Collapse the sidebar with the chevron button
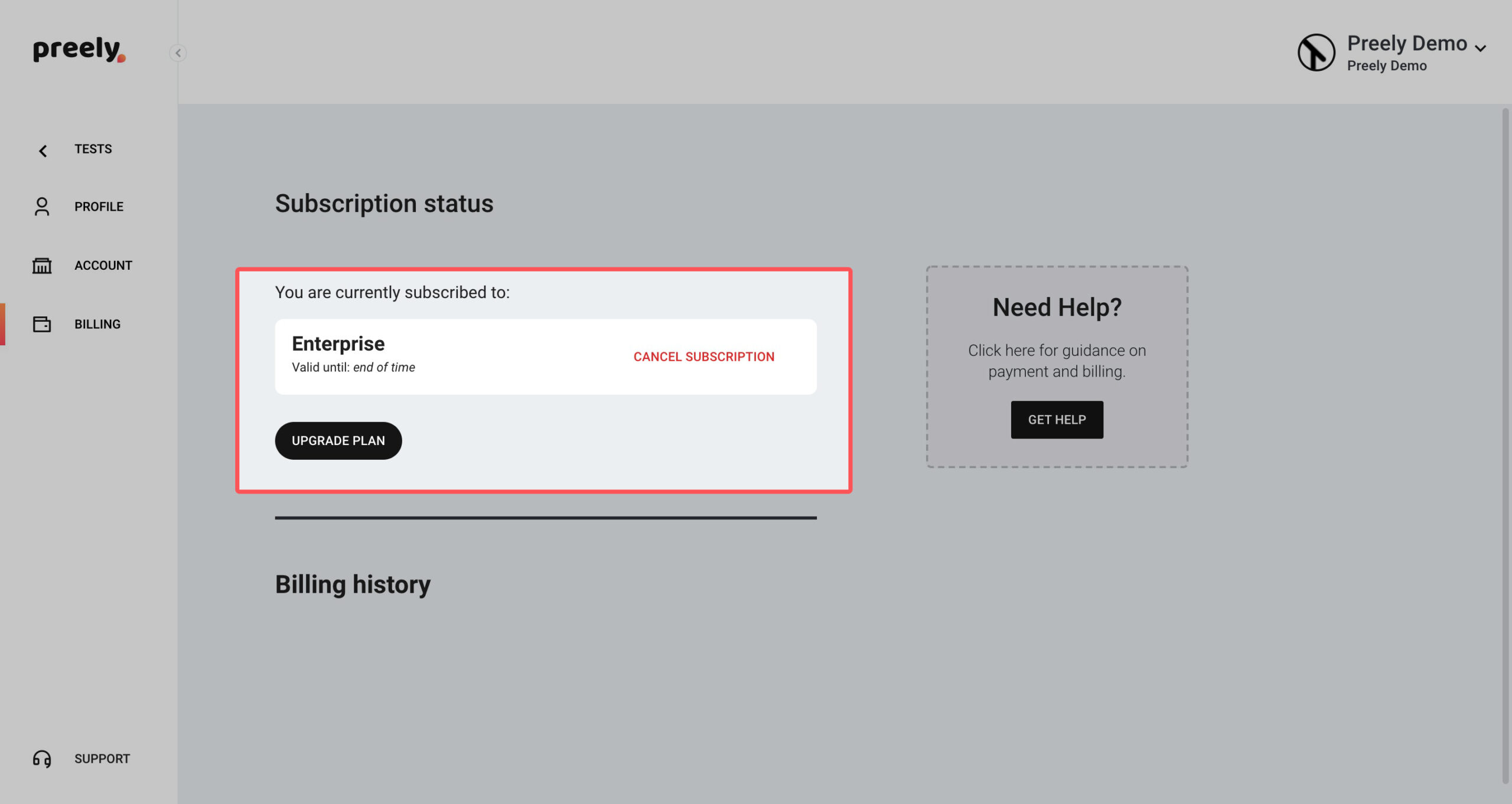This screenshot has height=804, width=1512. [178, 53]
